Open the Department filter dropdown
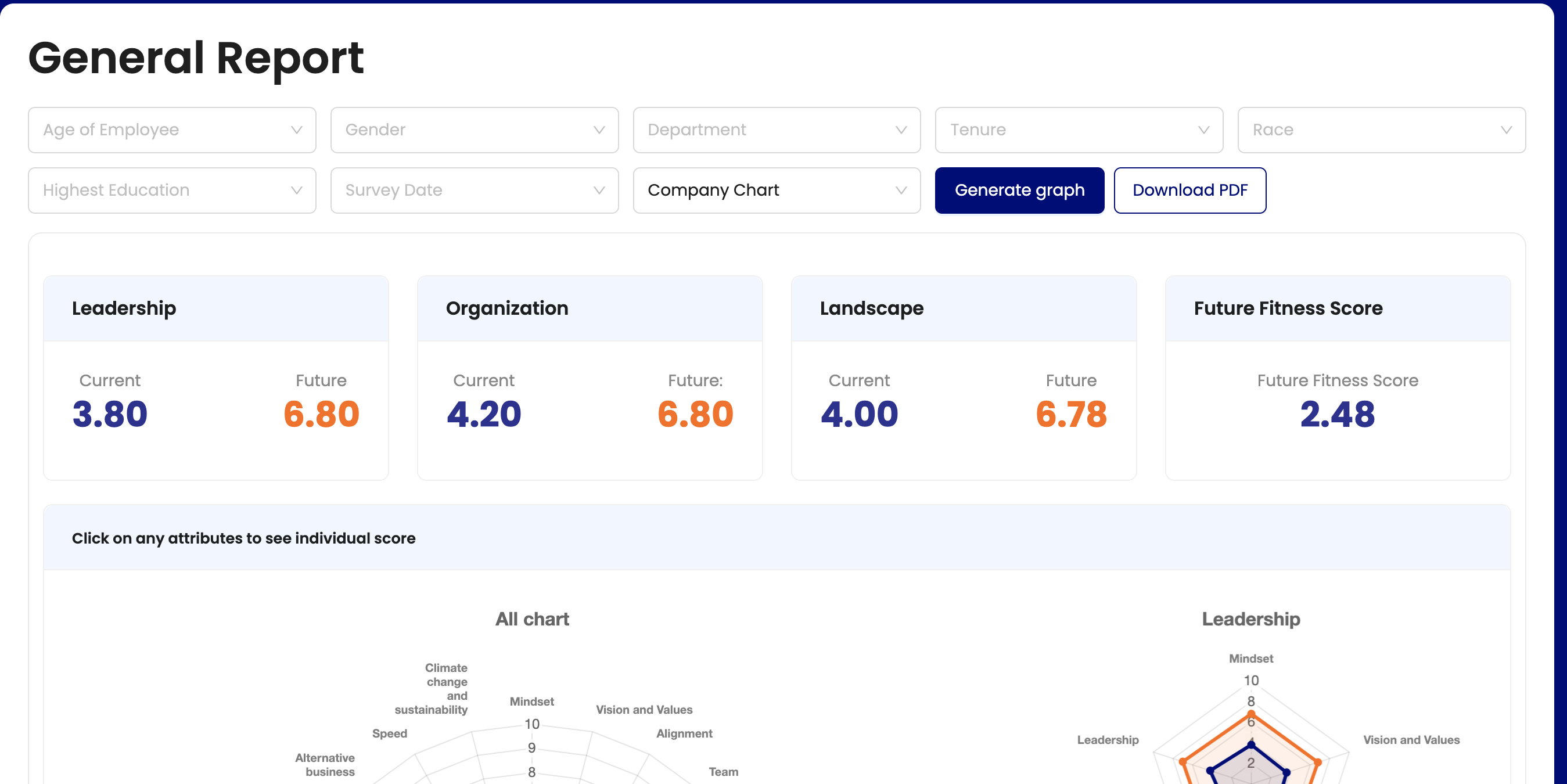 776,130
